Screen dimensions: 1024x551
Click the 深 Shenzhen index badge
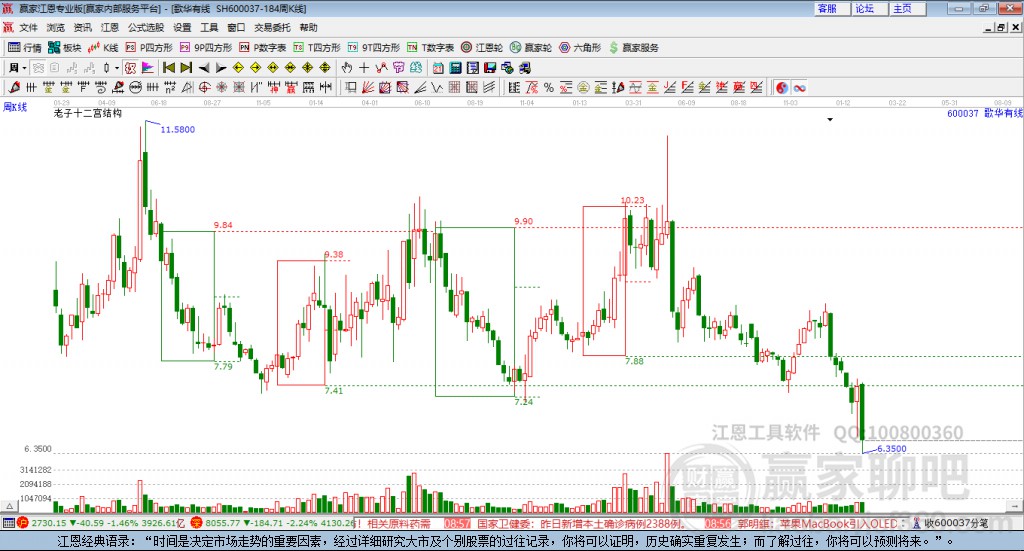point(197,523)
